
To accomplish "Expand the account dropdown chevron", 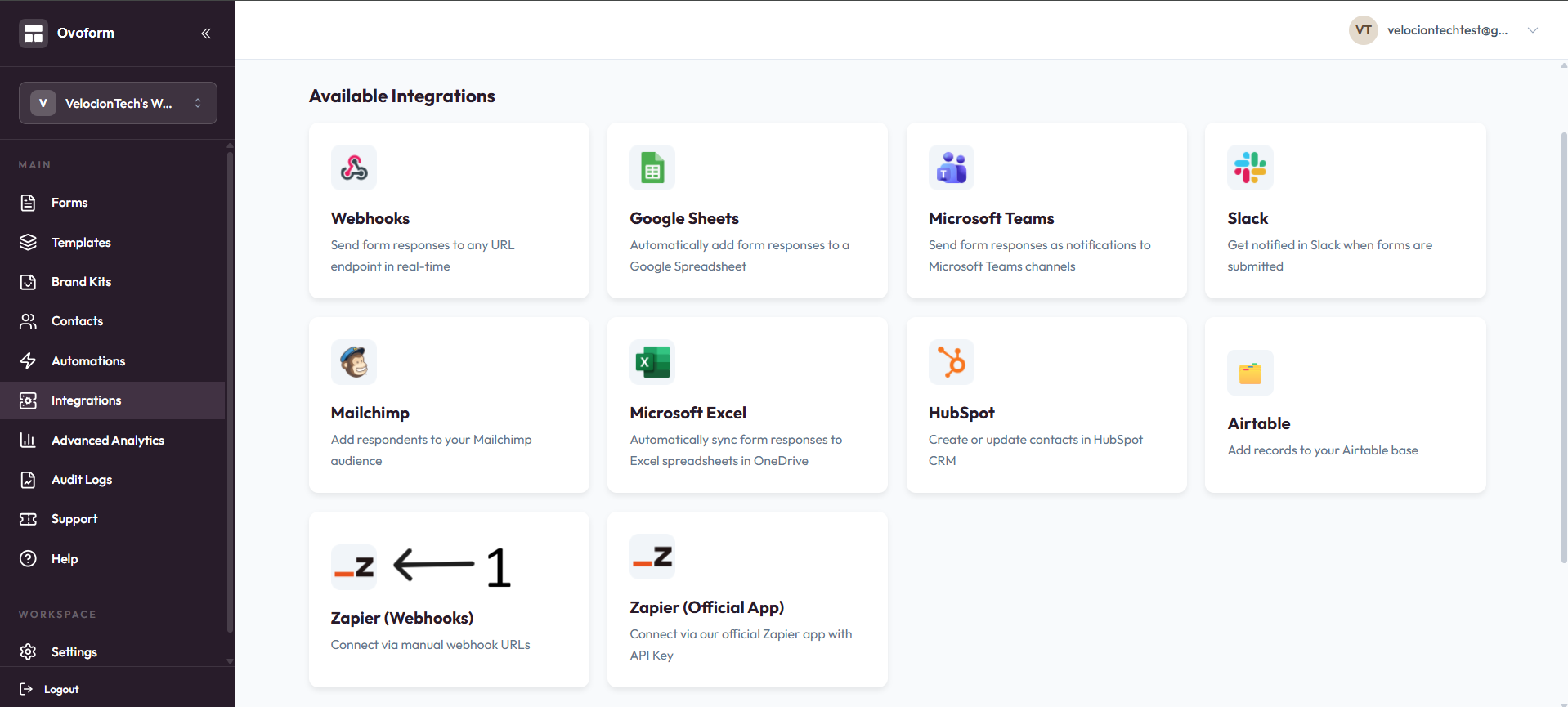I will click(x=1533, y=30).
